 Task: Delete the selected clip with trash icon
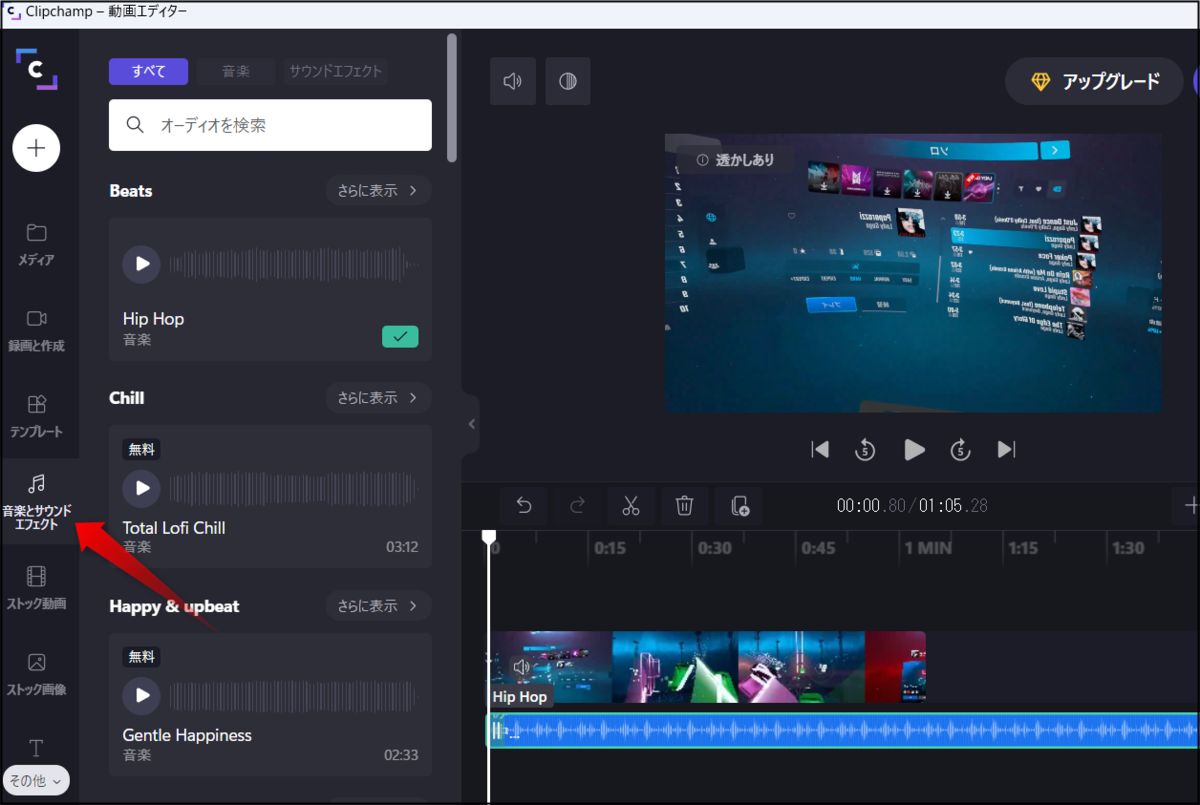684,506
